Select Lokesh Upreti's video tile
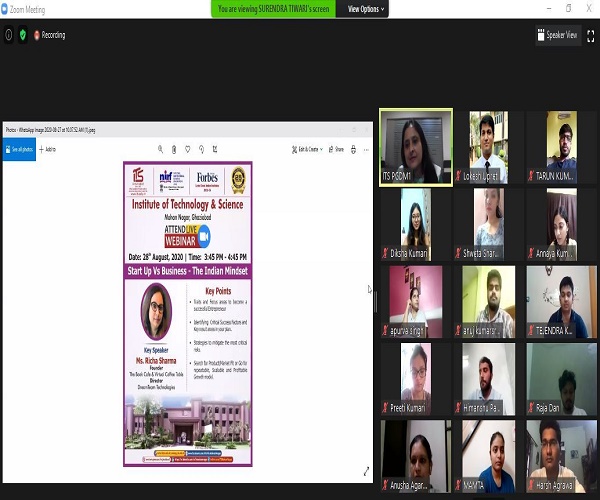Screen dimensions: 600x500 [x=488, y=147]
